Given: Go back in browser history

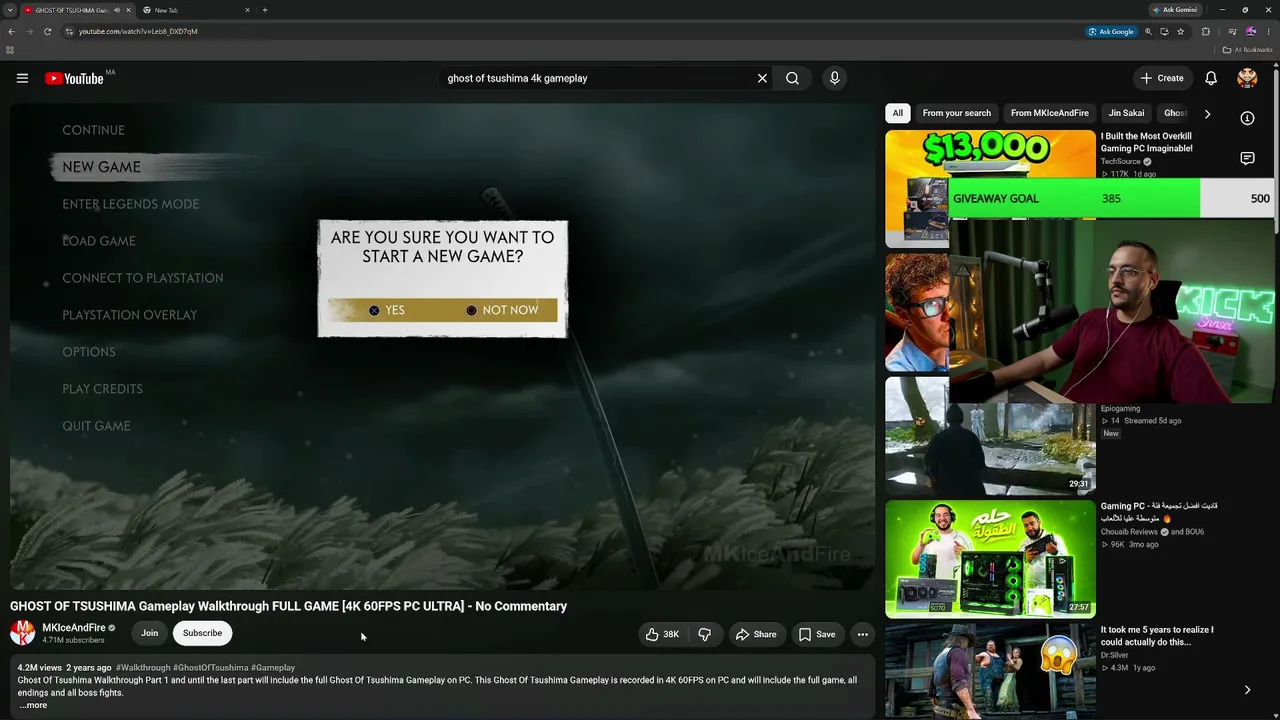Looking at the screenshot, I should tap(11, 31).
